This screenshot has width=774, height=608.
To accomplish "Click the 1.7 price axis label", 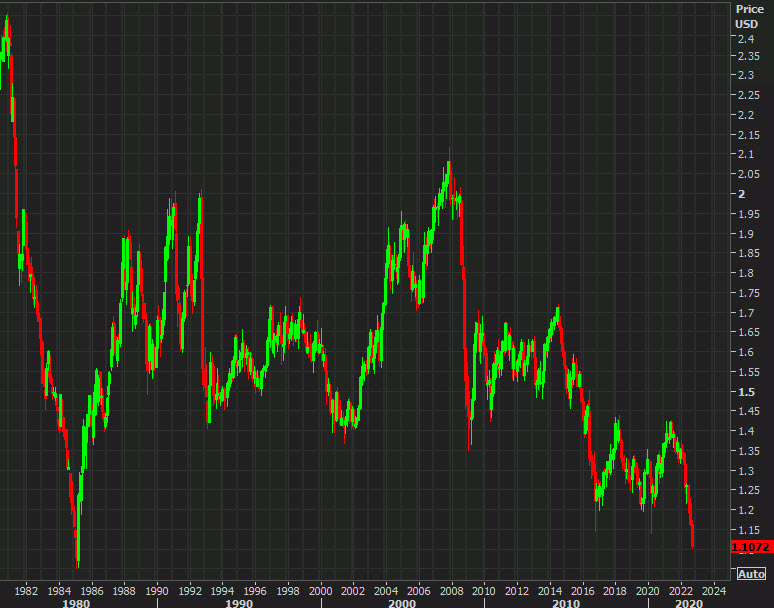I will [746, 313].
